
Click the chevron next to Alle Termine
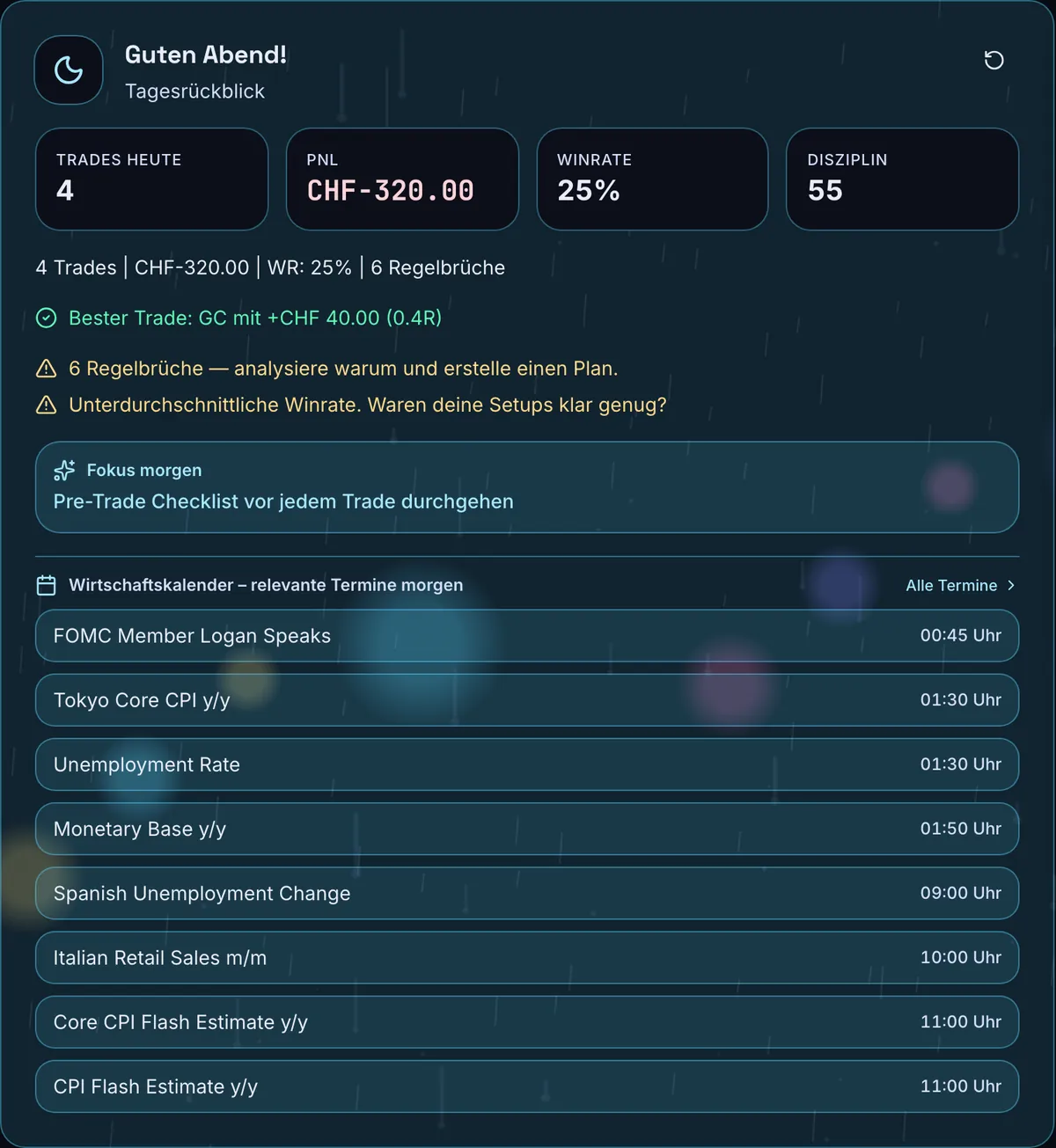coord(1011,585)
